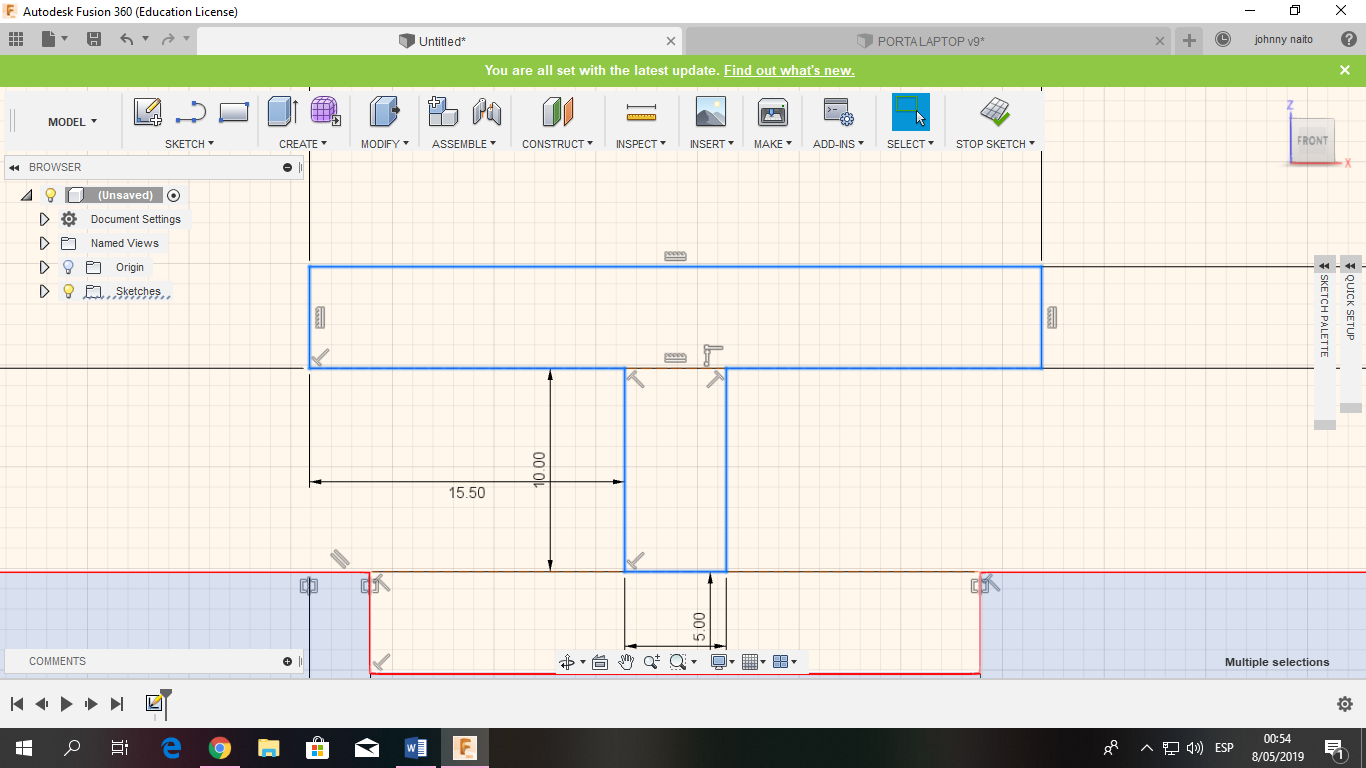Activate the Unsaved component radio button
This screenshot has height=768, width=1366.
point(173,196)
